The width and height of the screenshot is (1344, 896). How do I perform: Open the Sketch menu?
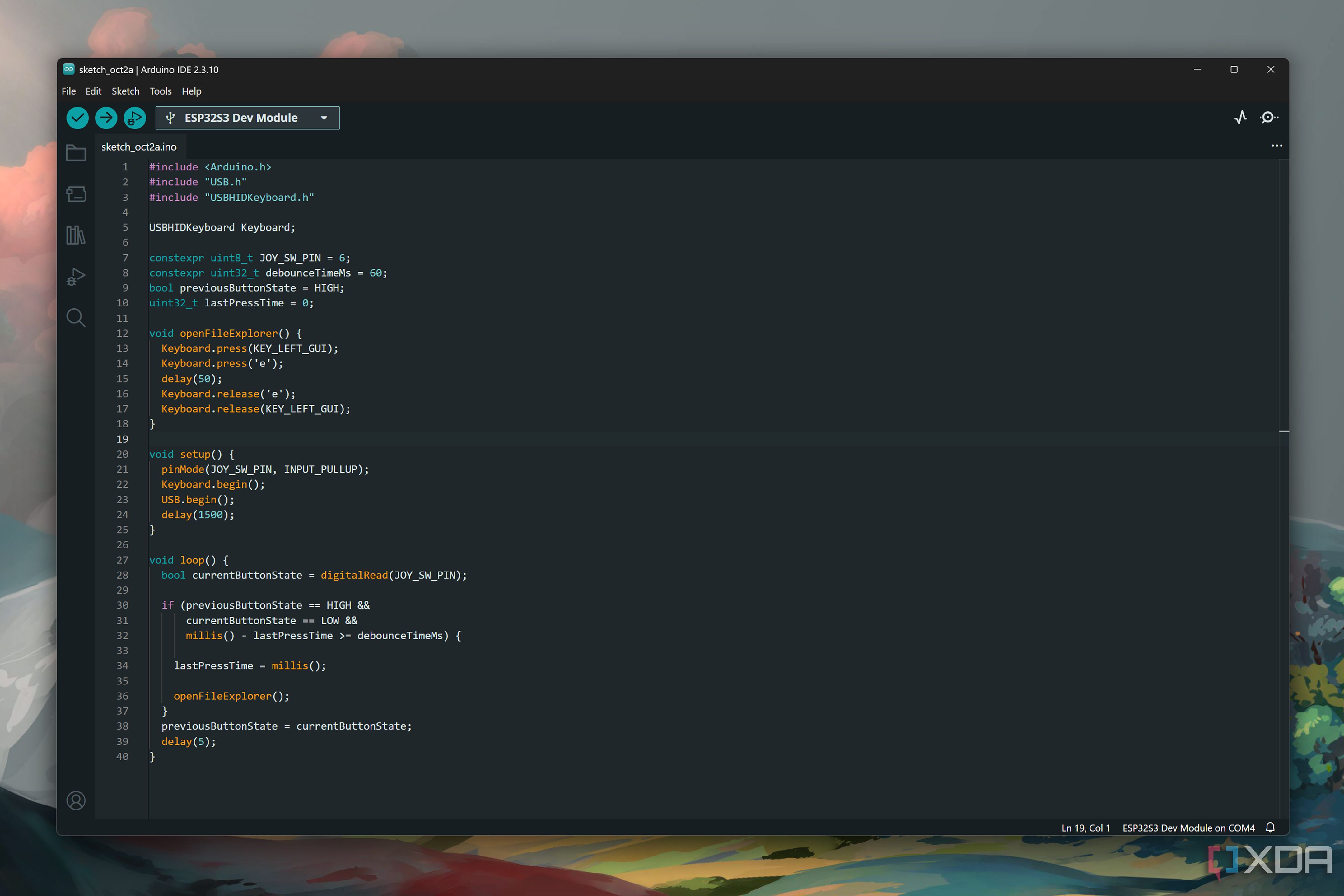[126, 91]
